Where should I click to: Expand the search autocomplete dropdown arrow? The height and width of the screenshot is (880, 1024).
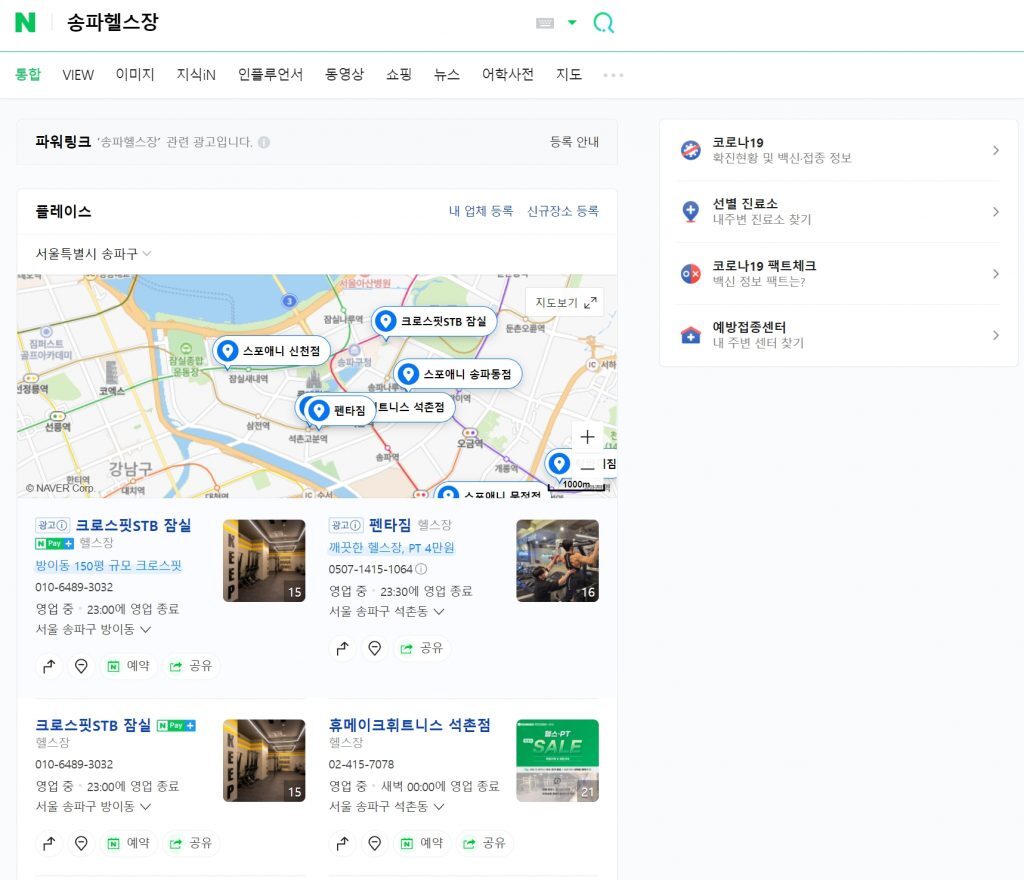(572, 23)
